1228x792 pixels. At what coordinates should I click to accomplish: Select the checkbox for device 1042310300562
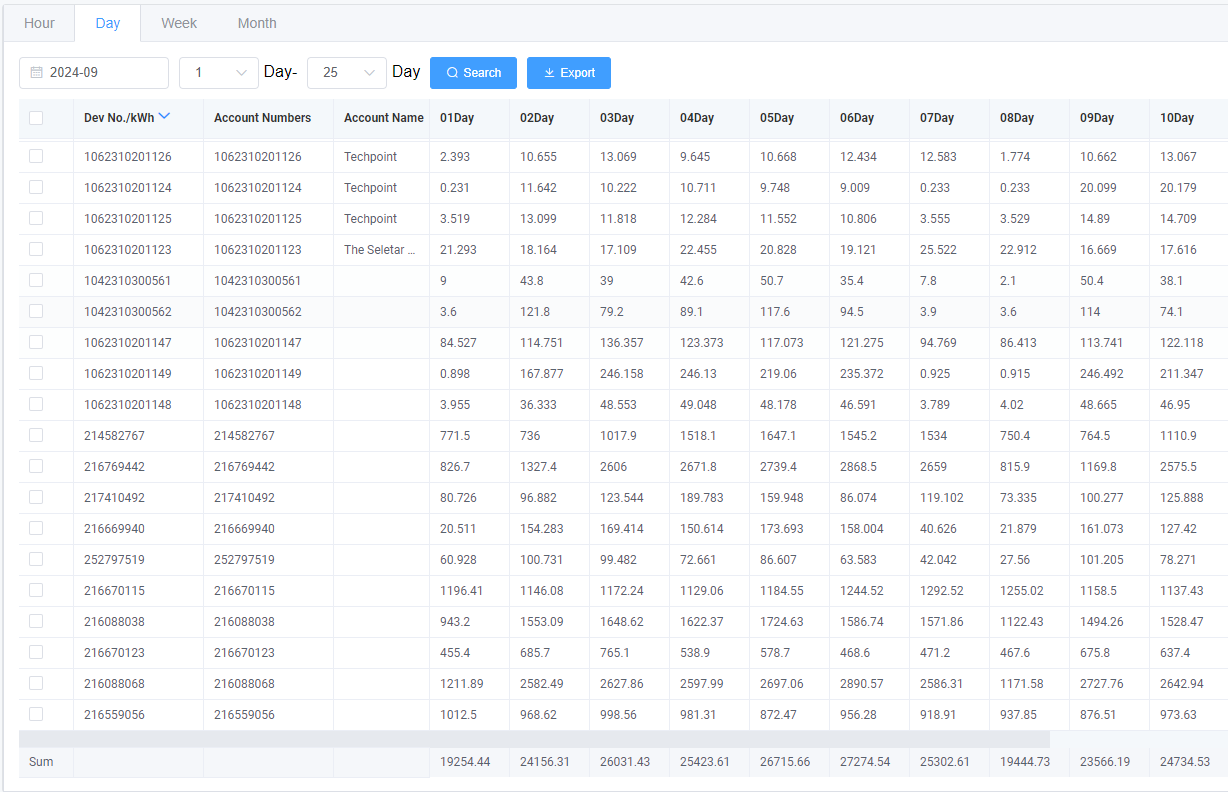point(36,311)
